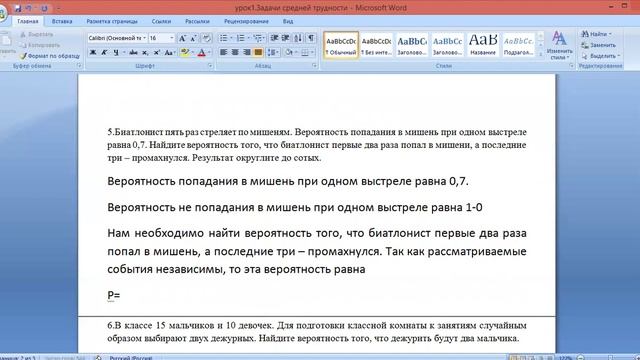
Task: Click the Заменить button
Action: [599, 45]
